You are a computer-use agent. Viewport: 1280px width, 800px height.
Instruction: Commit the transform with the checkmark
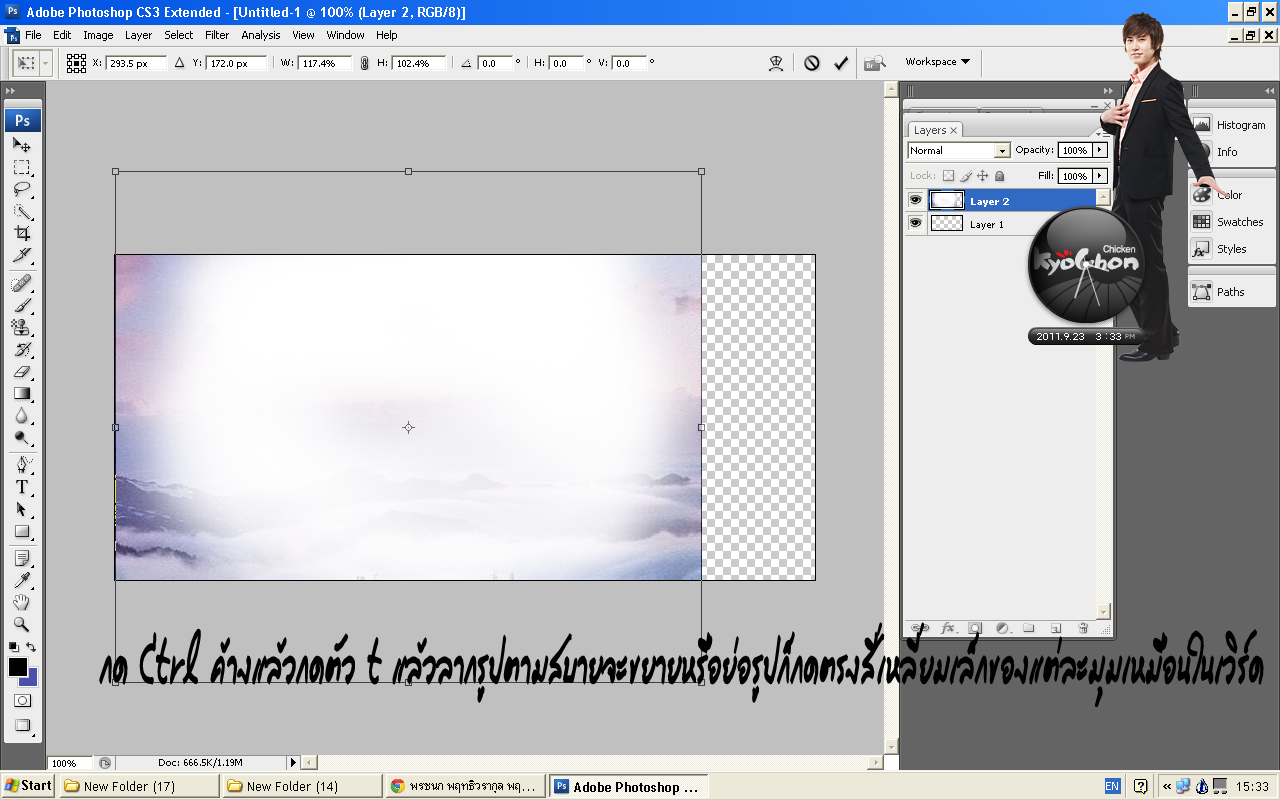(x=841, y=62)
